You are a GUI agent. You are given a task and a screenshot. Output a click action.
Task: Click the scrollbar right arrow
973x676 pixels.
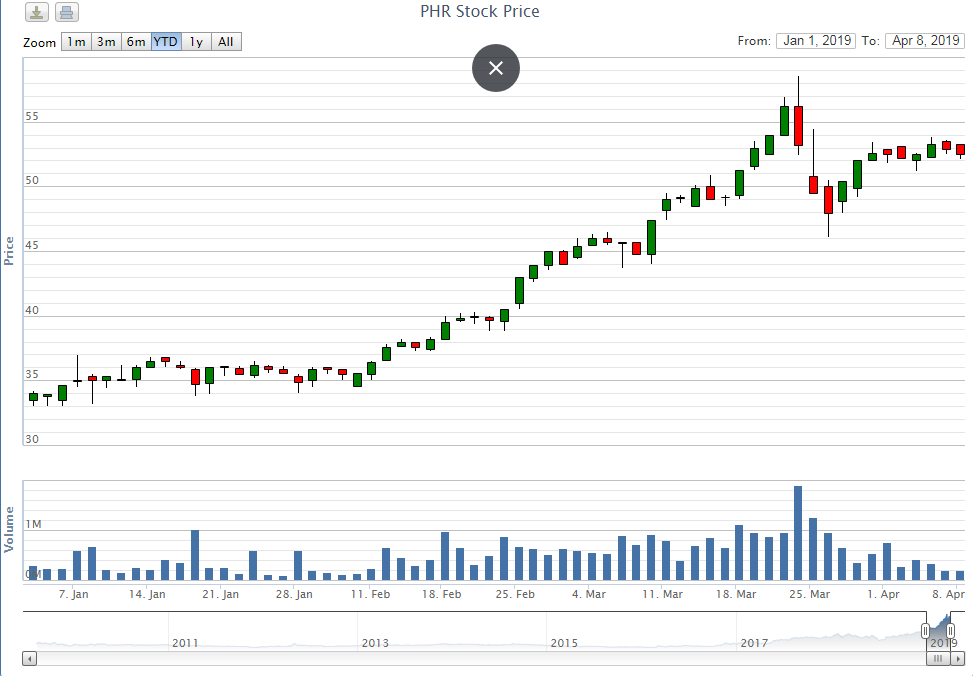(x=958, y=659)
